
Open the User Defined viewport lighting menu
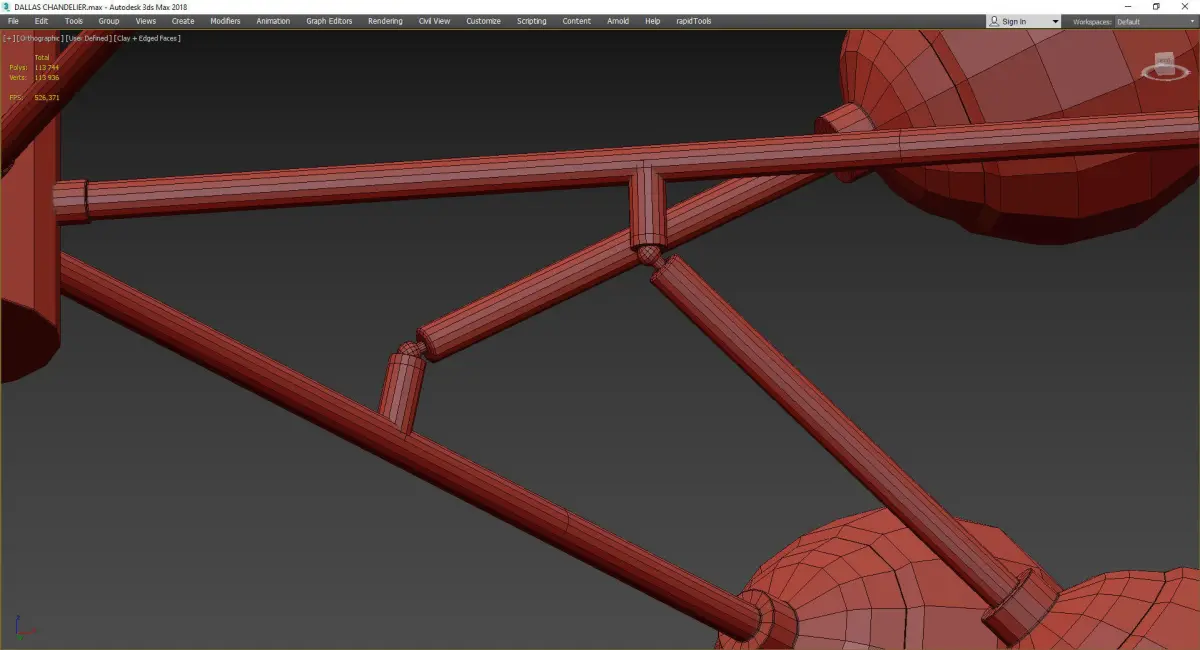click(x=88, y=38)
